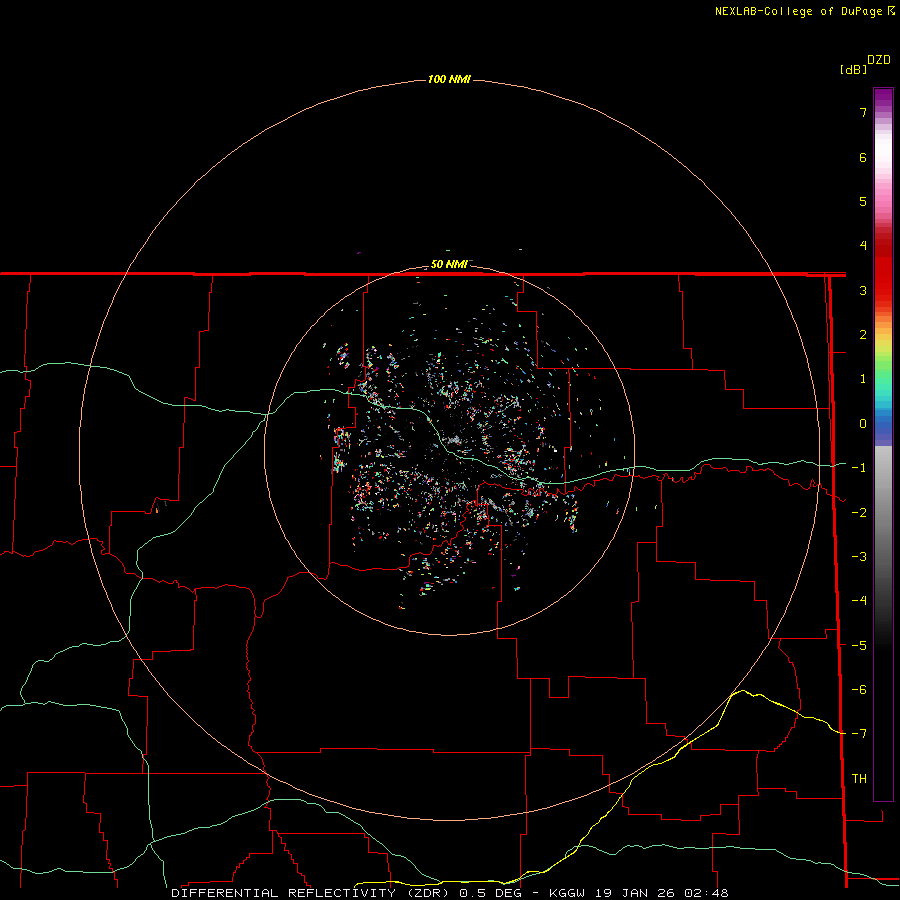Viewport: 900px width, 900px height.
Task: Click the -1 value on color scale
Action: (x=859, y=468)
